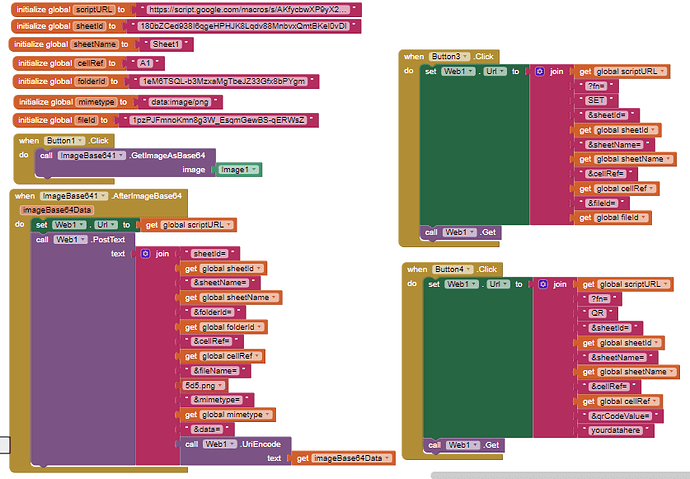Open the ImageBase641 dropdown in the GetImageAsBase64 call
Viewport: 690px width, 479px height.
123,156
